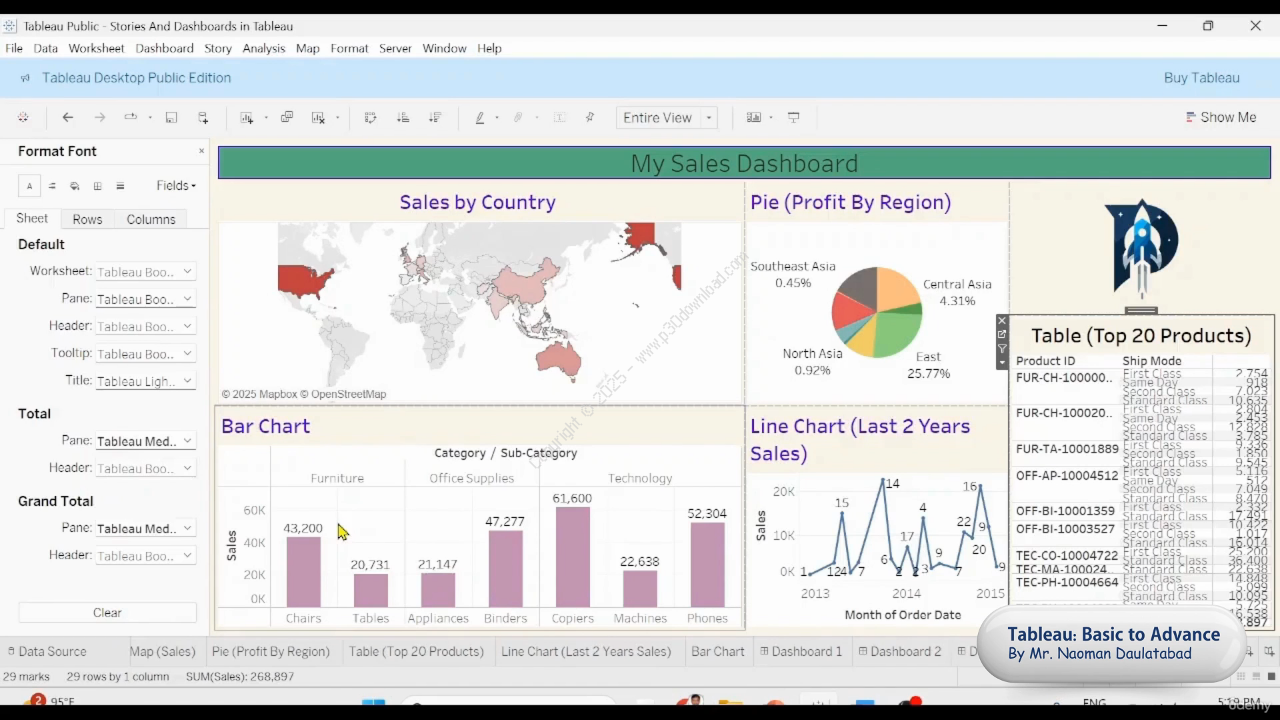Click the Show Me button
1280x720 pixels.
tap(1220, 118)
